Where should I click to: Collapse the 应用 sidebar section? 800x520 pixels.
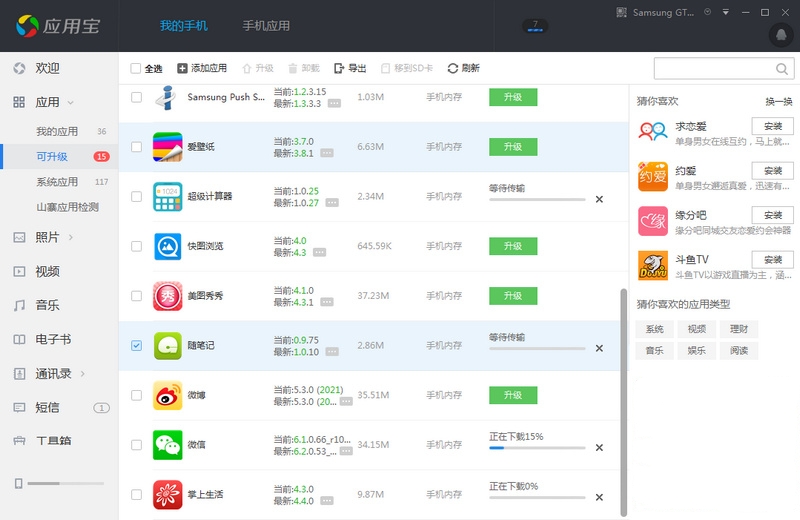coord(70,103)
